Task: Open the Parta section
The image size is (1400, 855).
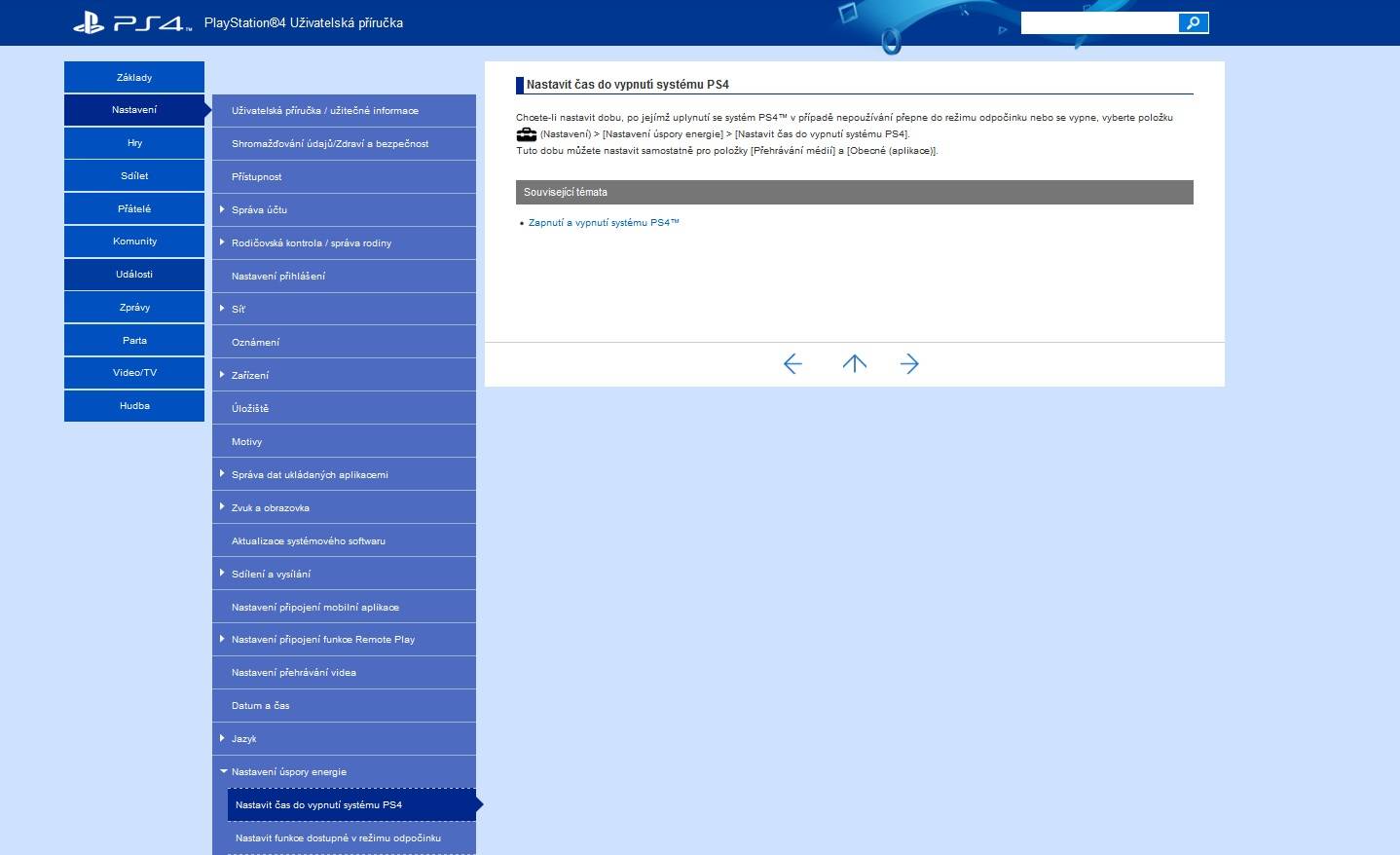Action: [134, 341]
